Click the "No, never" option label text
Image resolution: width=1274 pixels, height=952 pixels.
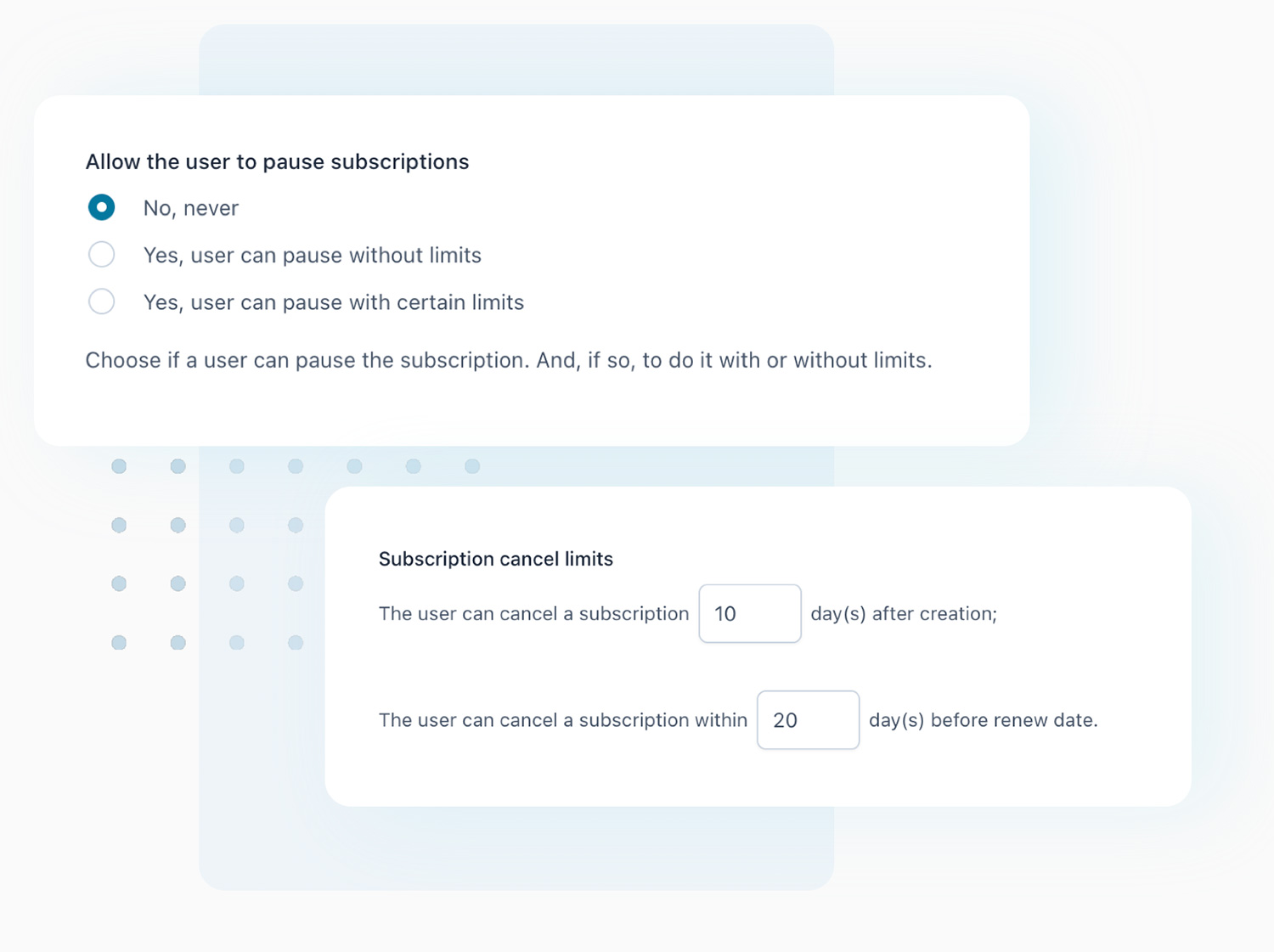coord(190,207)
